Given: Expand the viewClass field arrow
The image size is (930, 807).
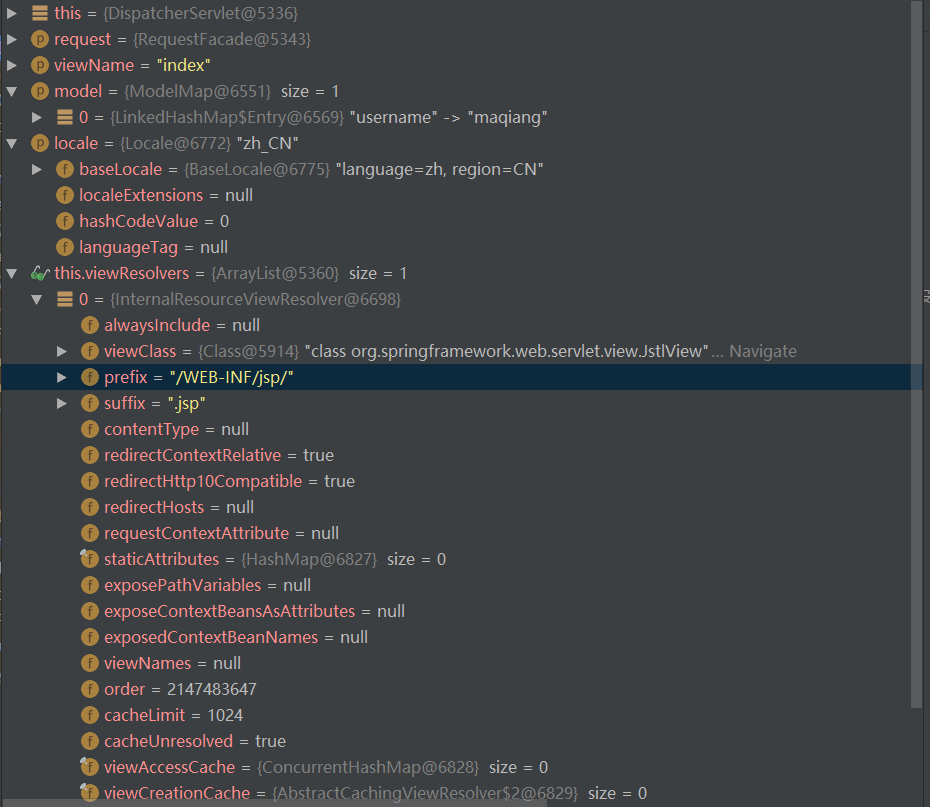Looking at the screenshot, I should pos(62,352).
